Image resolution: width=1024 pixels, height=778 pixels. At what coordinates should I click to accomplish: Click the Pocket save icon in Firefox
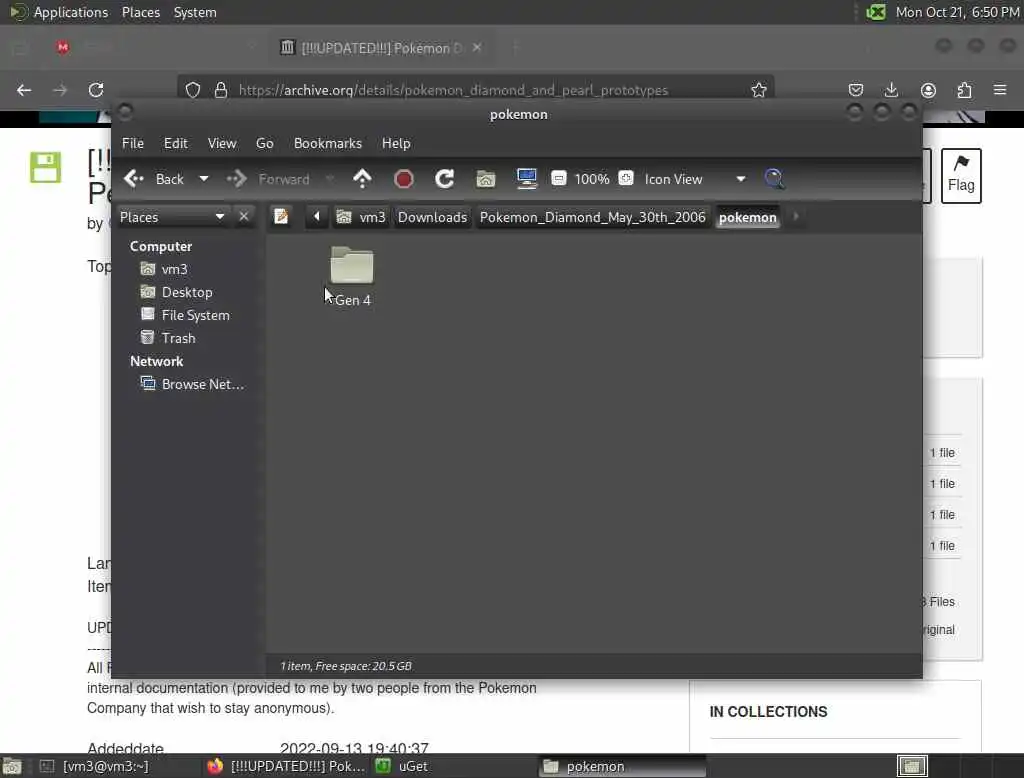pos(856,89)
